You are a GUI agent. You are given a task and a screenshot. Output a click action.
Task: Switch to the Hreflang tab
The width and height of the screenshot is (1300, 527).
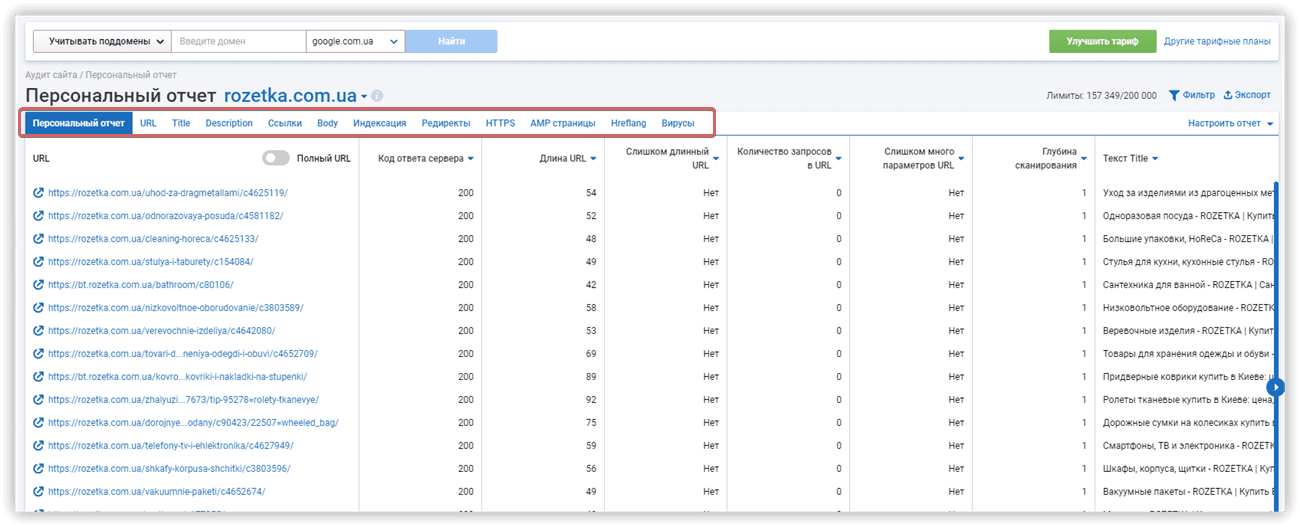point(628,123)
